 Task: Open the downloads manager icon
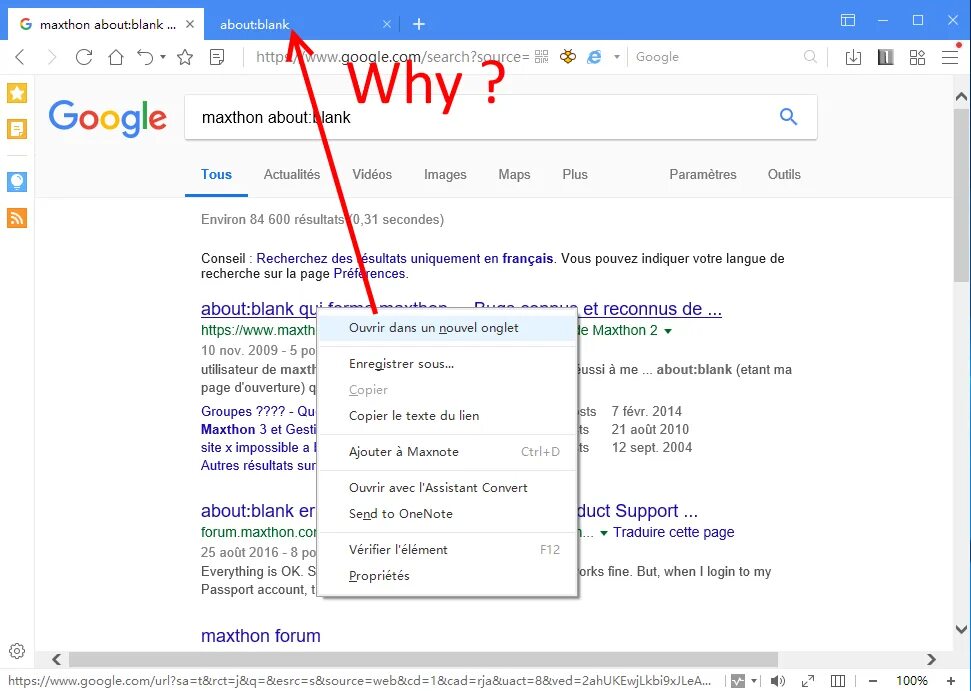(x=853, y=58)
